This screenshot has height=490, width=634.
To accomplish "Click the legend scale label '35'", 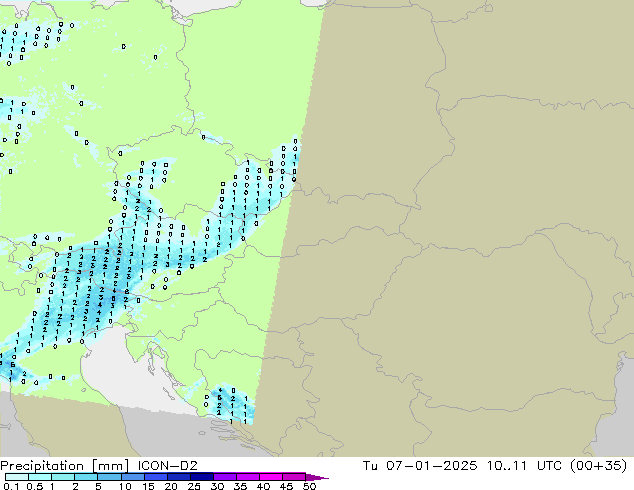I will [x=240, y=486].
